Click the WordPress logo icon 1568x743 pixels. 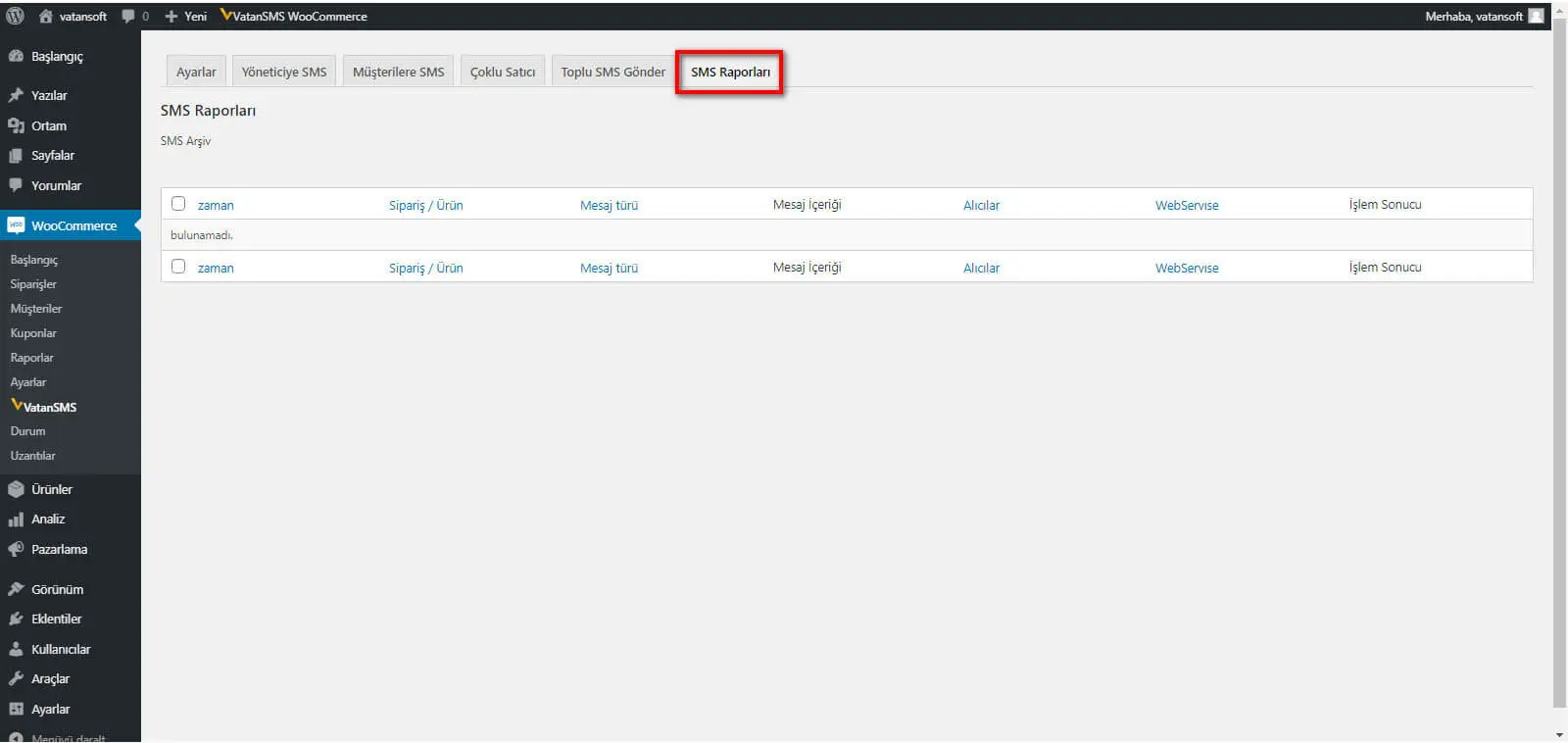pyautogui.click(x=16, y=16)
